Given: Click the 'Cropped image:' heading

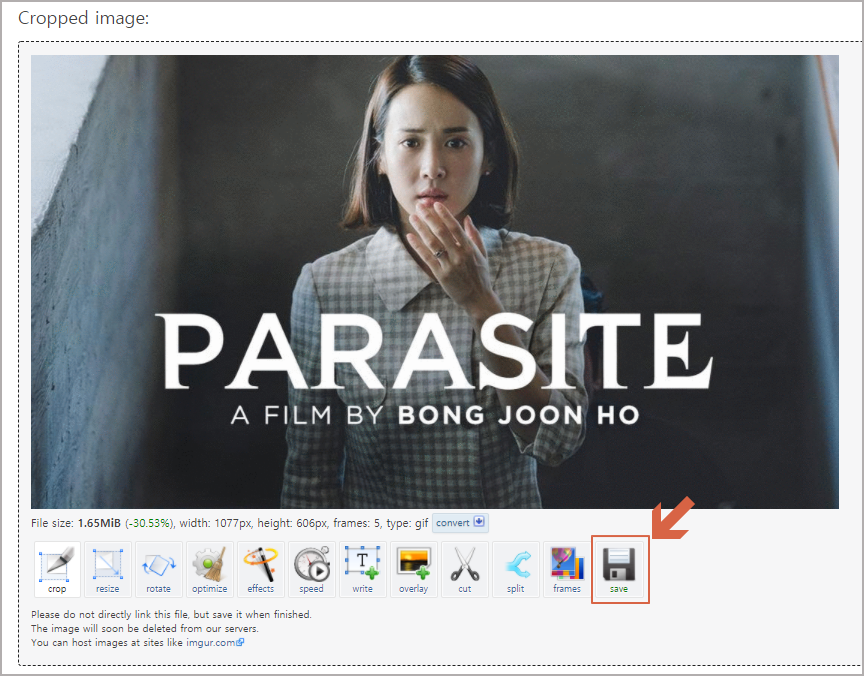Looking at the screenshot, I should (x=84, y=18).
